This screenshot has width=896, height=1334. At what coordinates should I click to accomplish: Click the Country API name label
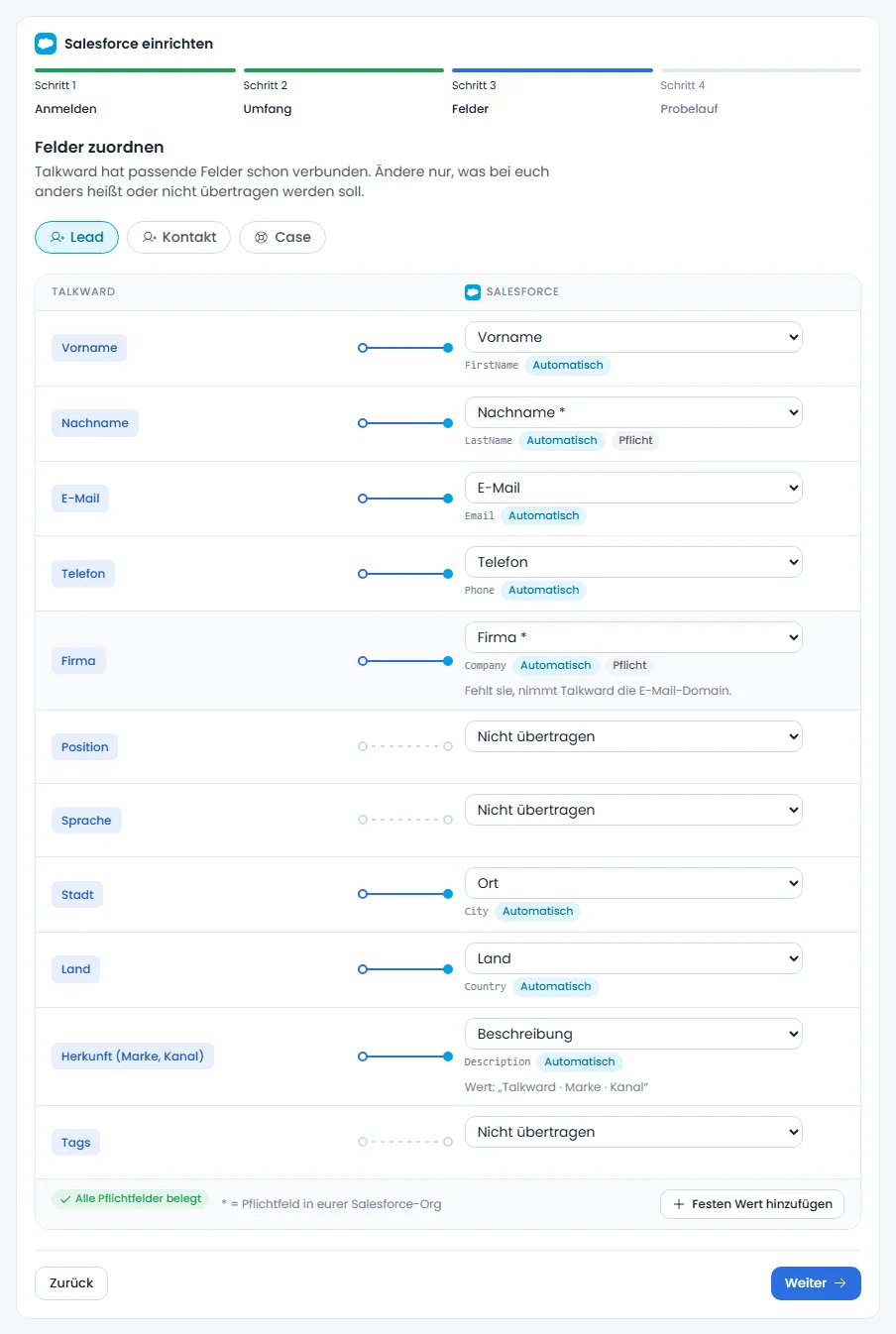point(486,987)
